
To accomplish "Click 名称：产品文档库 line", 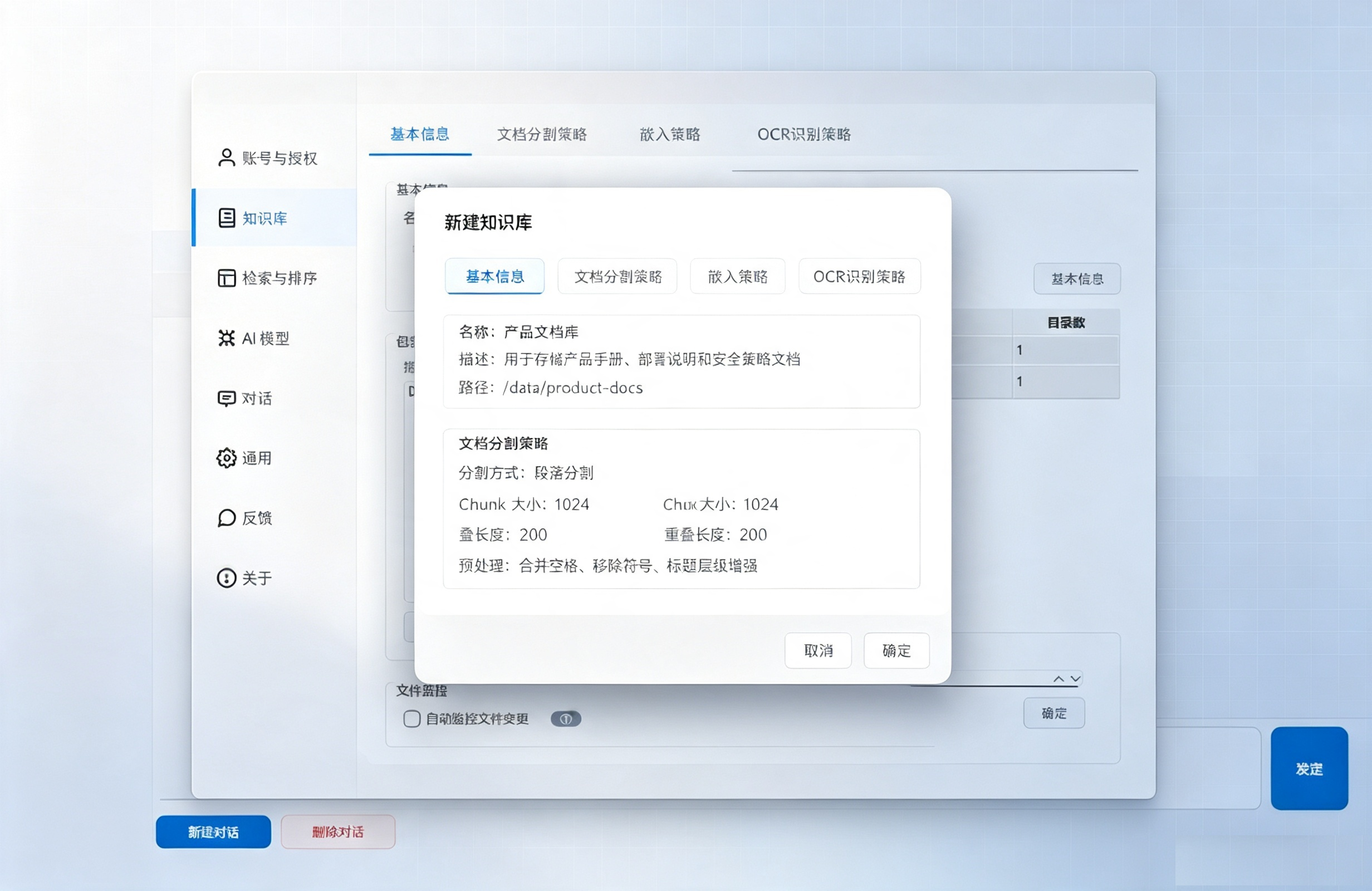I will 518,331.
